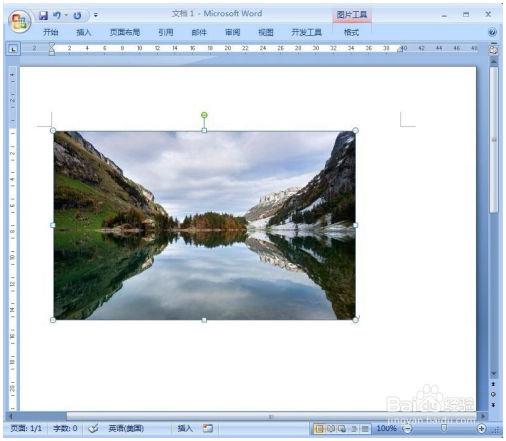Screen dimensions: 506x441
Task: Switch to Full Screen Reading view
Action: pos(331,429)
